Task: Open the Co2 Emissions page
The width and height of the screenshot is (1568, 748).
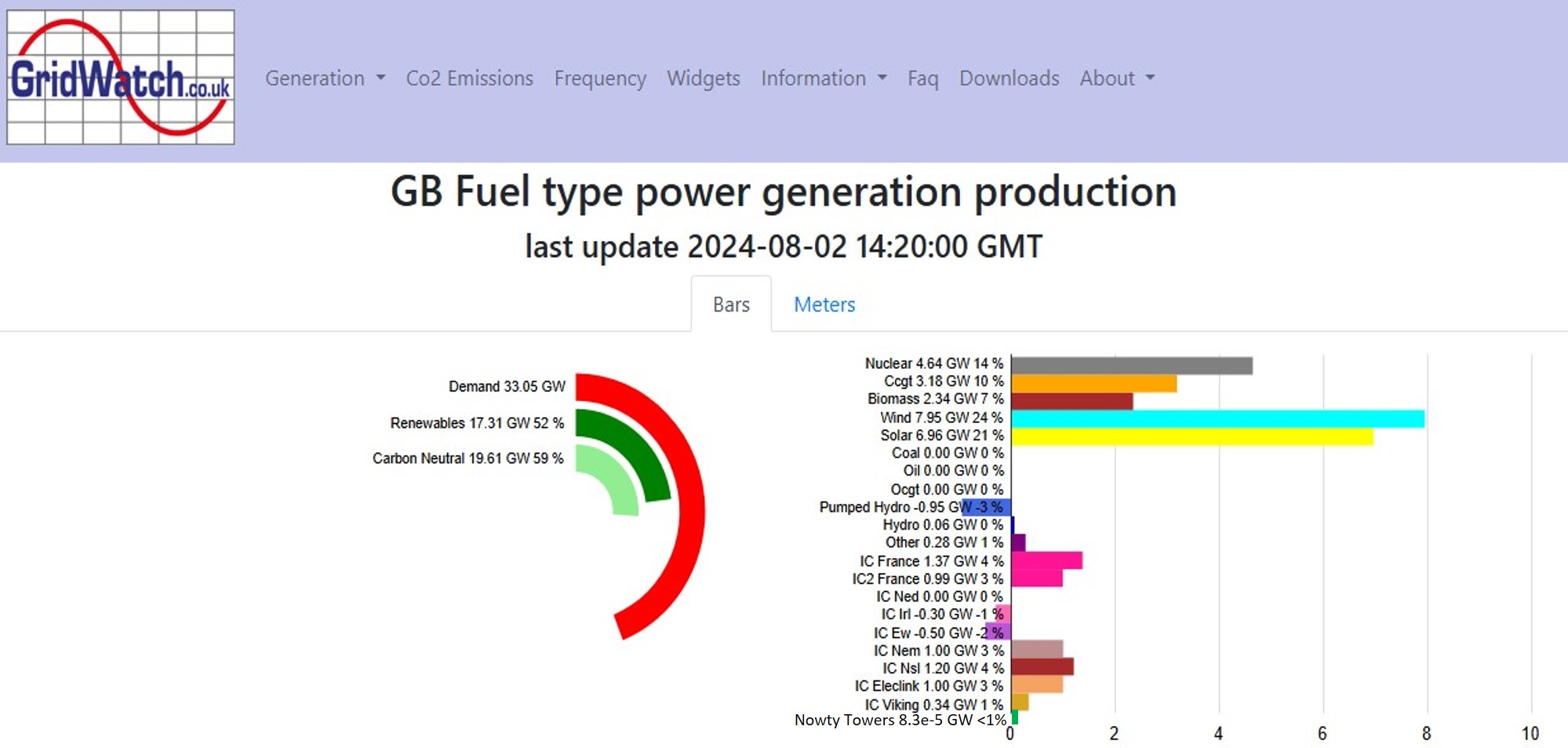Action: click(x=469, y=78)
